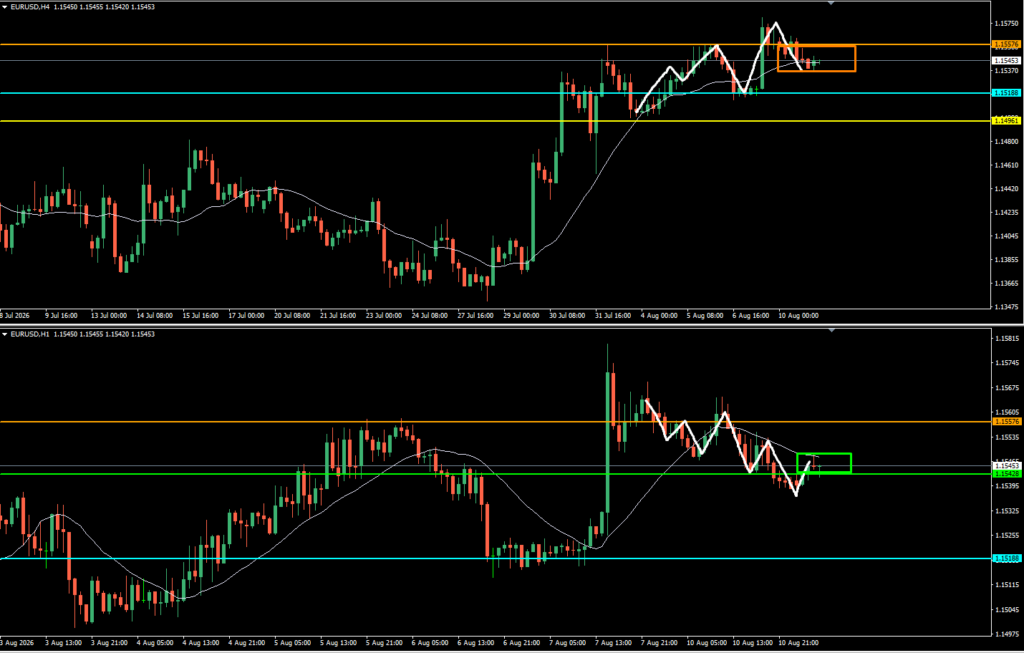Select white 1.15453 current price on H4 chart

(1006, 60)
